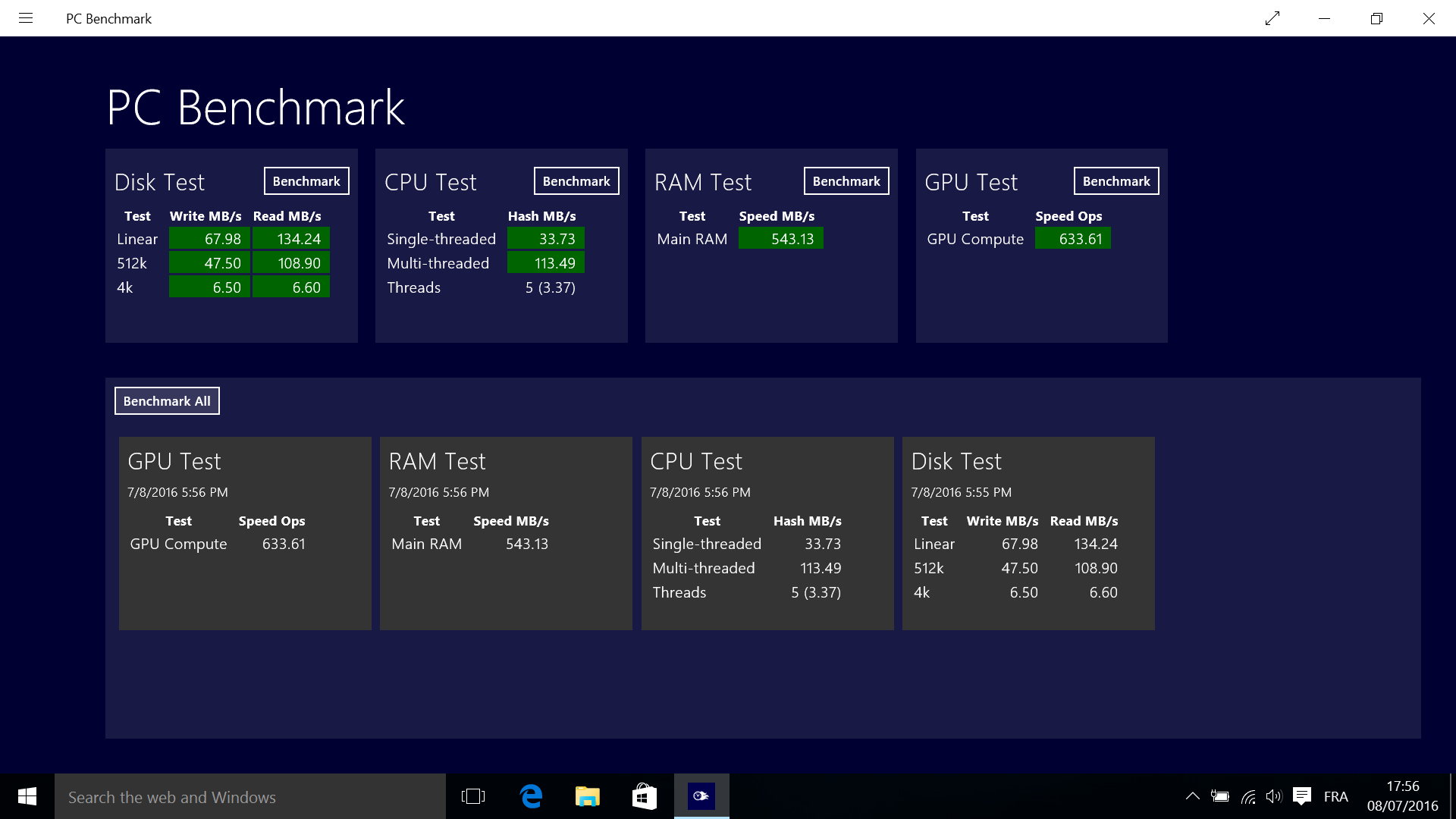Open the clock showing 17:56
The width and height of the screenshot is (1456, 819).
[x=1403, y=796]
